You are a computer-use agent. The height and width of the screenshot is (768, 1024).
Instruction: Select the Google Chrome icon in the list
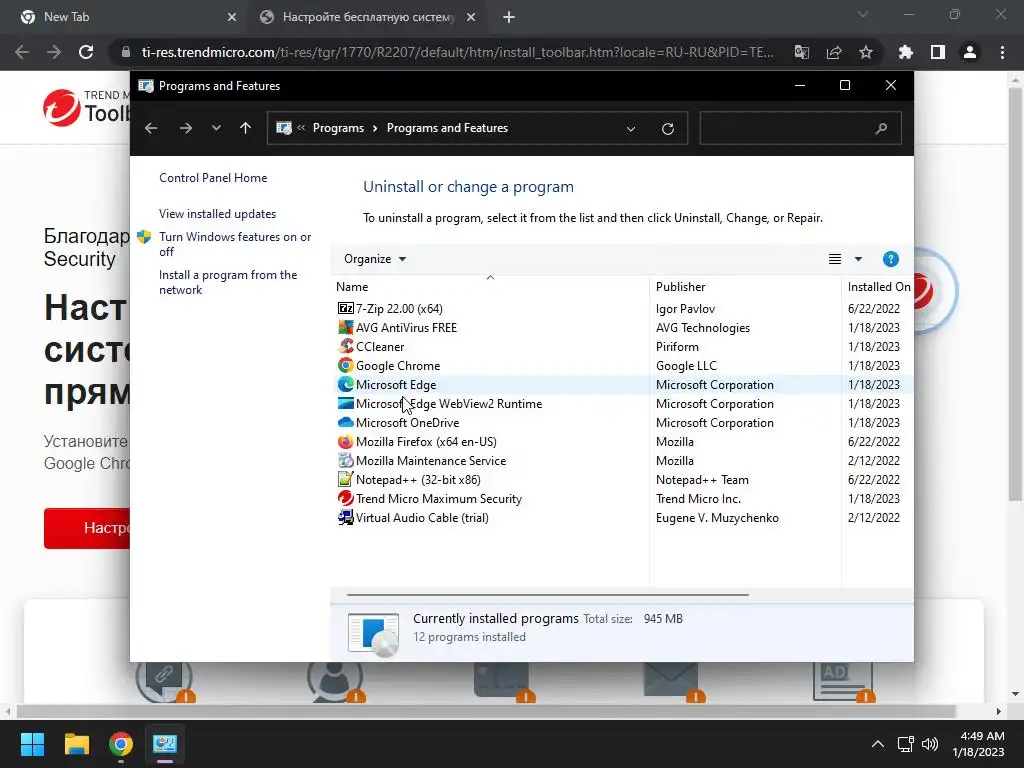345,365
